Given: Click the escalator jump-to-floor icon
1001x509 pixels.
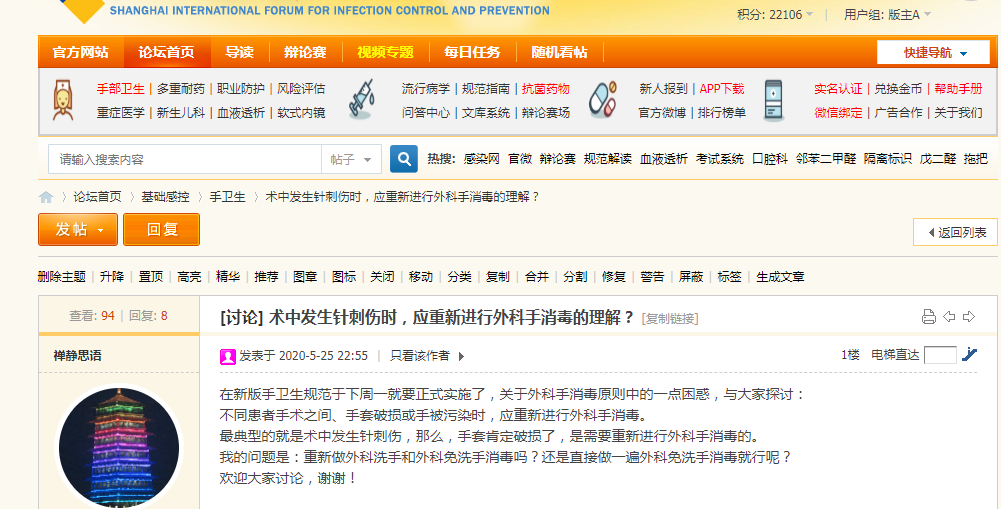Looking at the screenshot, I should pyautogui.click(x=970, y=354).
